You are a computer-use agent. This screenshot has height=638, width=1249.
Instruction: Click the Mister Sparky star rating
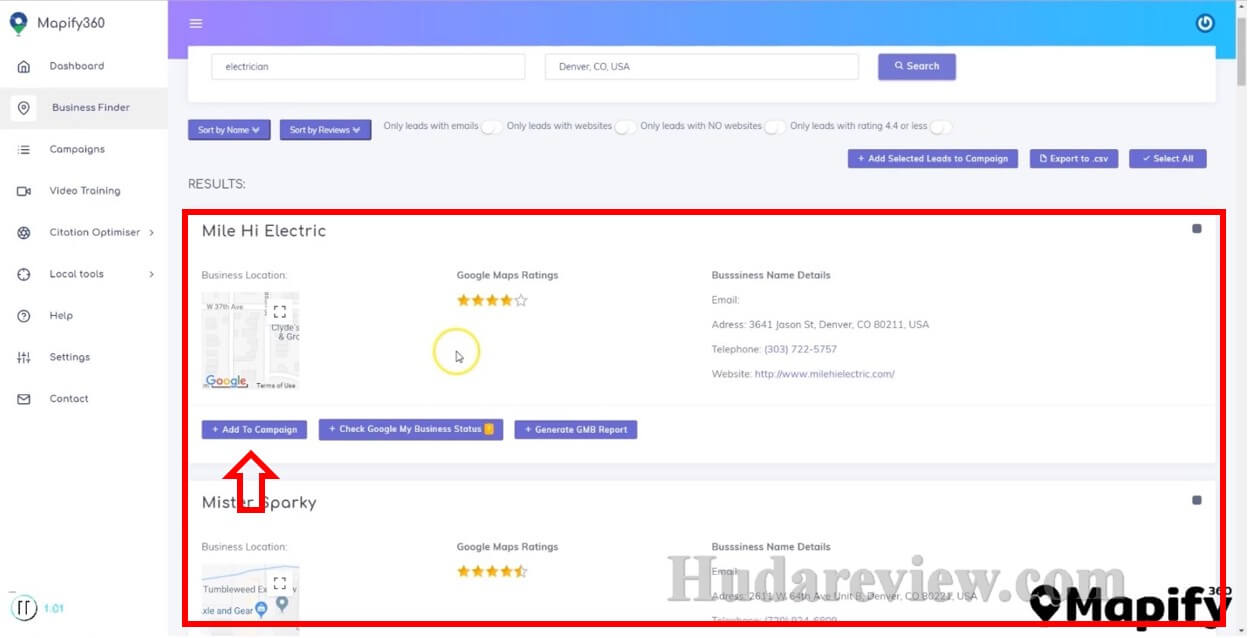point(492,572)
